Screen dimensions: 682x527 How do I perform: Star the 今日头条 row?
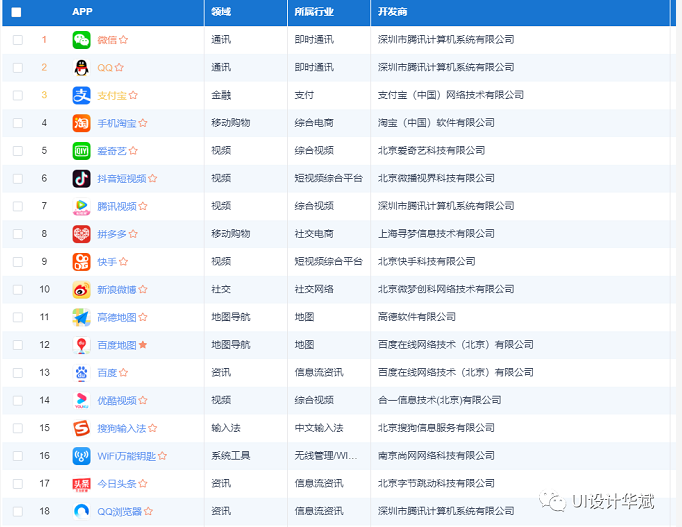[x=143, y=484]
